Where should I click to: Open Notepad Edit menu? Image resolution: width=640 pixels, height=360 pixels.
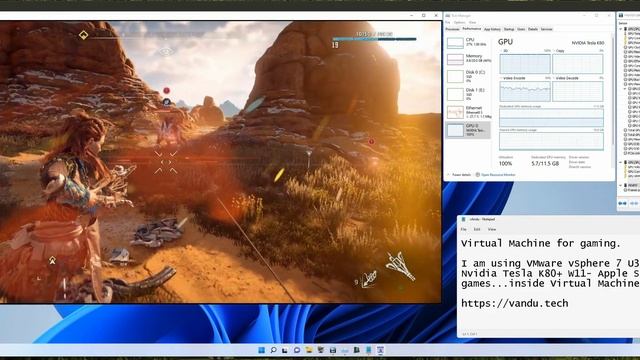click(x=477, y=229)
